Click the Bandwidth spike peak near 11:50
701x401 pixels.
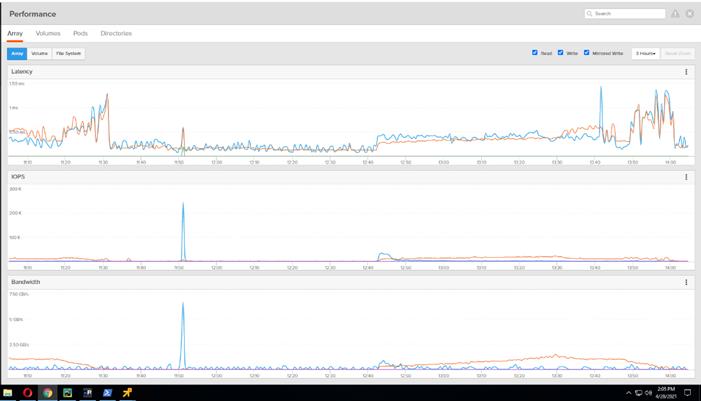(183, 304)
